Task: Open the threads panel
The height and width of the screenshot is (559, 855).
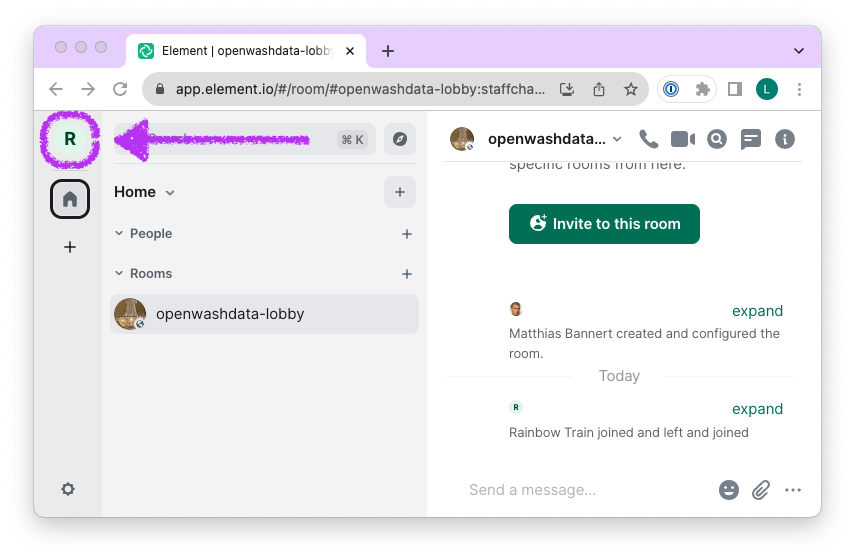Action: [x=751, y=139]
